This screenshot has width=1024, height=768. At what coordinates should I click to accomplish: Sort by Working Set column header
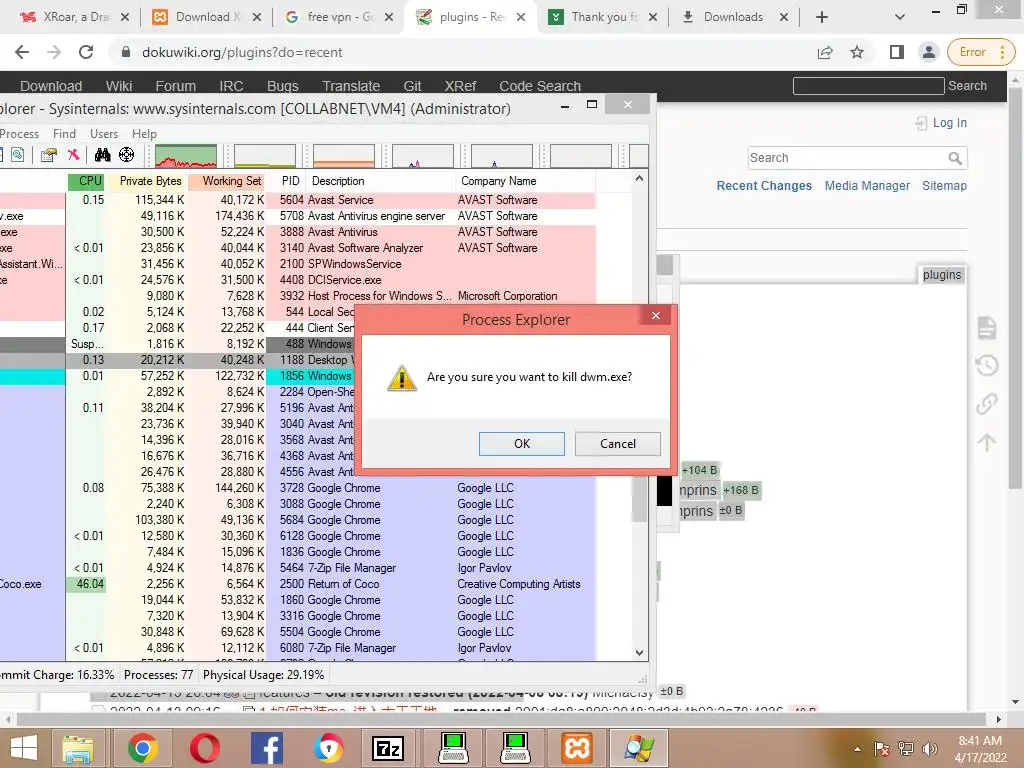click(227, 181)
